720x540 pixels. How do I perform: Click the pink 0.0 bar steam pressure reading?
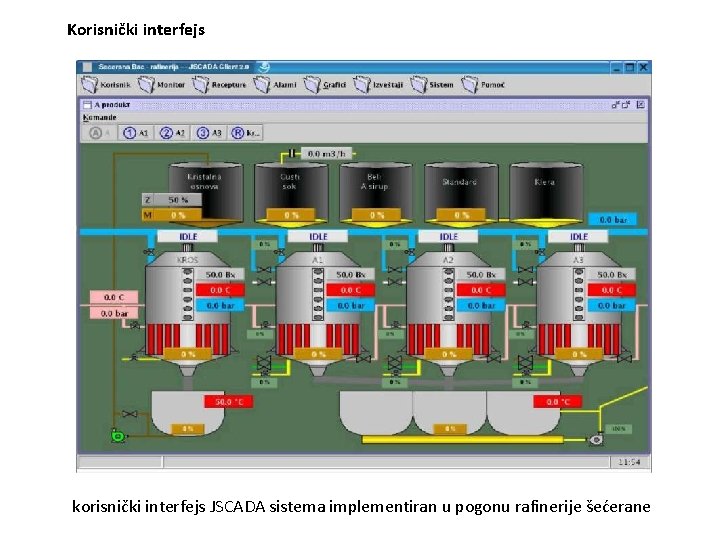coord(114,313)
